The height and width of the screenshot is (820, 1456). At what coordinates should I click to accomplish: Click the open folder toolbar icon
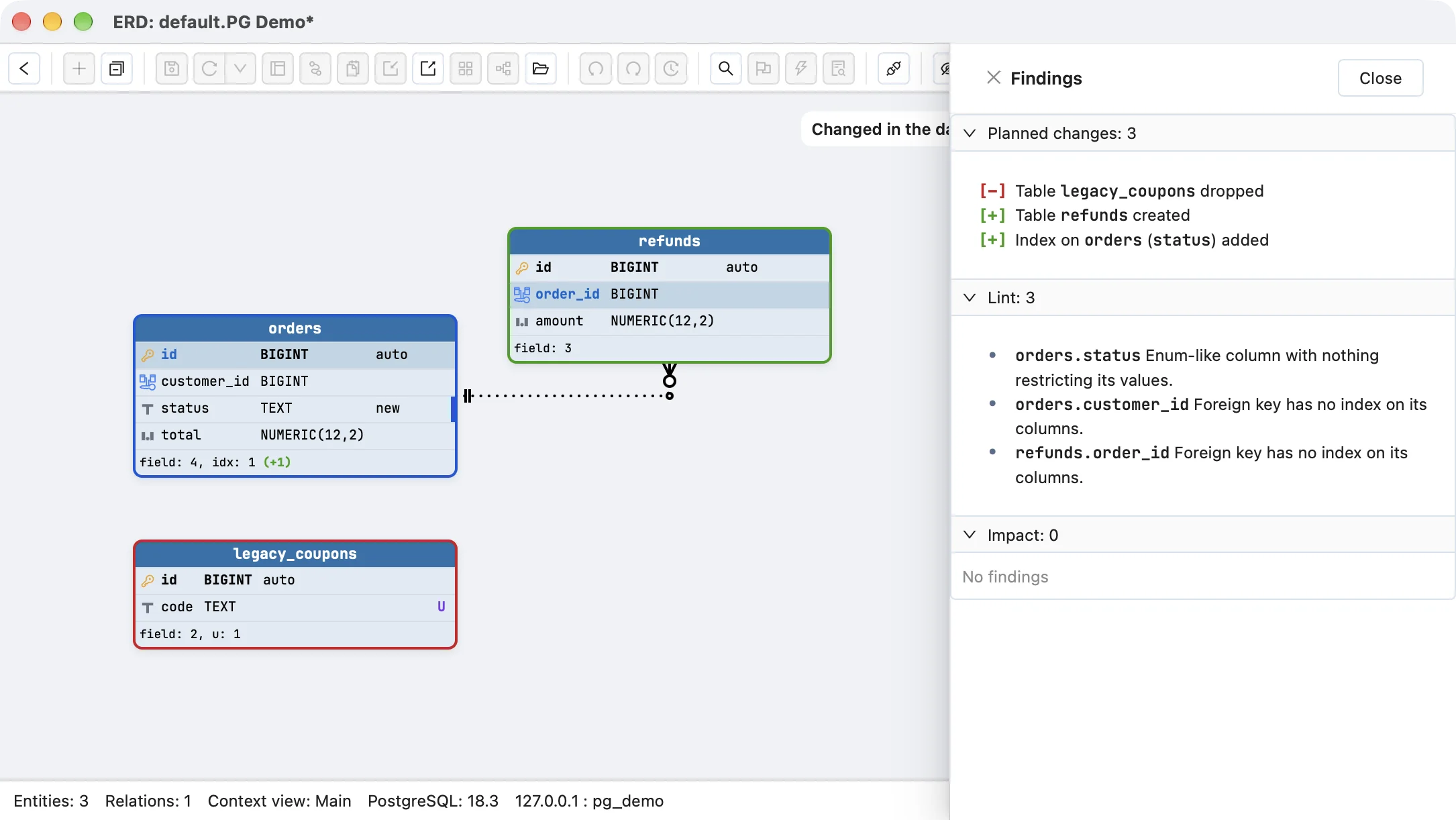pos(541,68)
